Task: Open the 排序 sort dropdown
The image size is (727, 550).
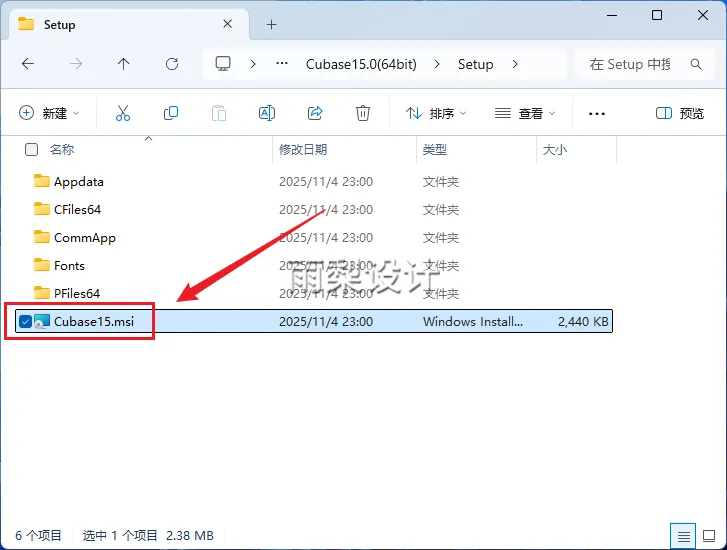Action: (436, 113)
